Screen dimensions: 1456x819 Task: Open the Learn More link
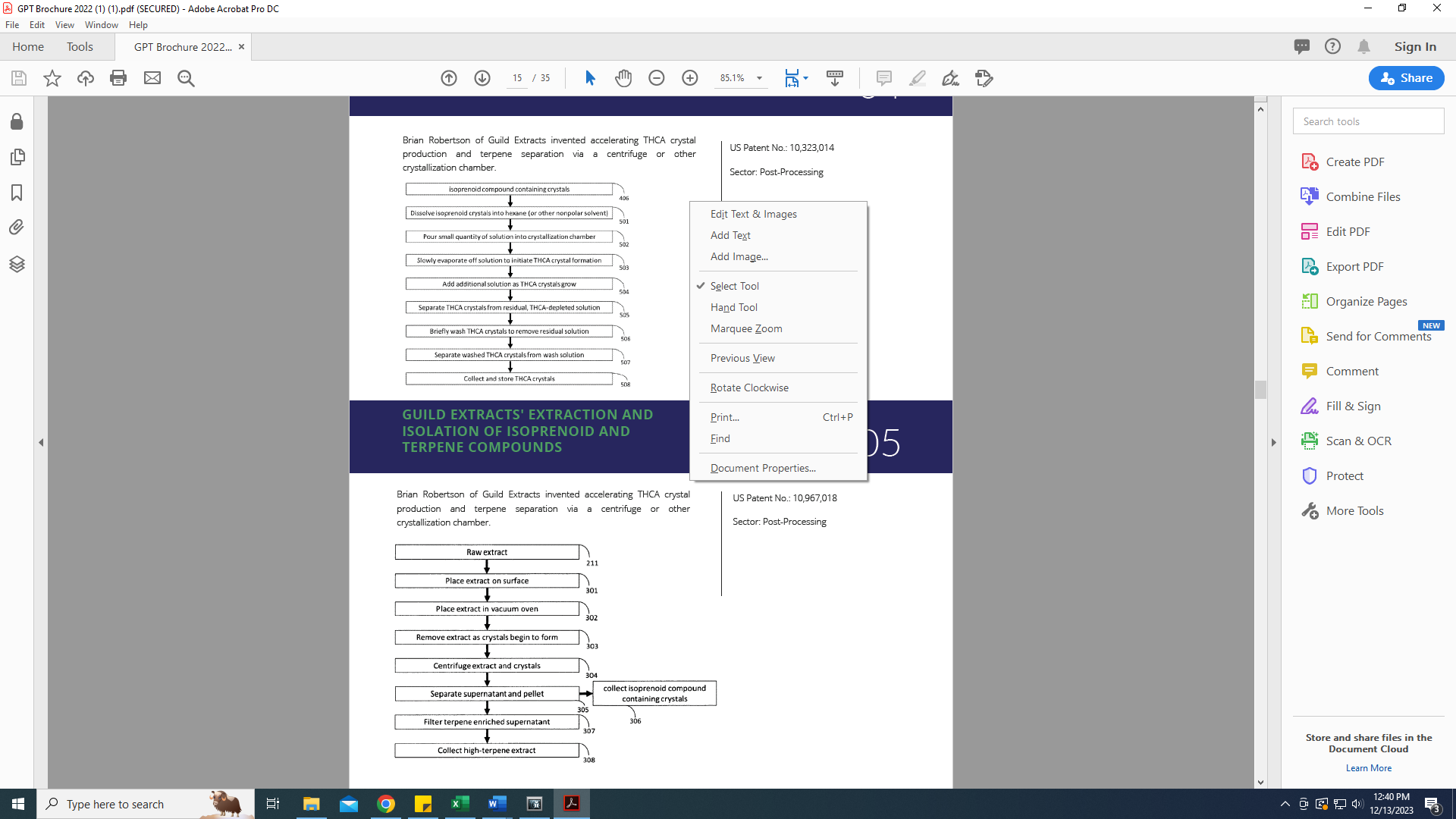pyautogui.click(x=1368, y=768)
